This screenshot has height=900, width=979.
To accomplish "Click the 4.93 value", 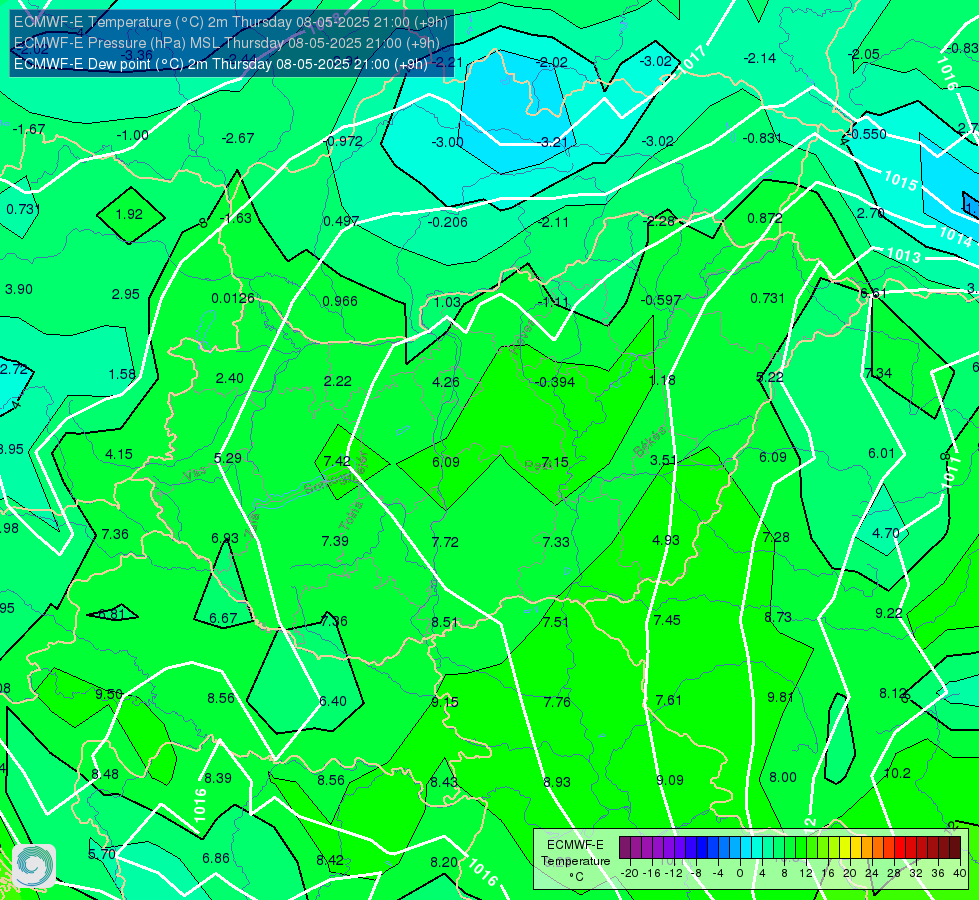I will pos(666,540).
